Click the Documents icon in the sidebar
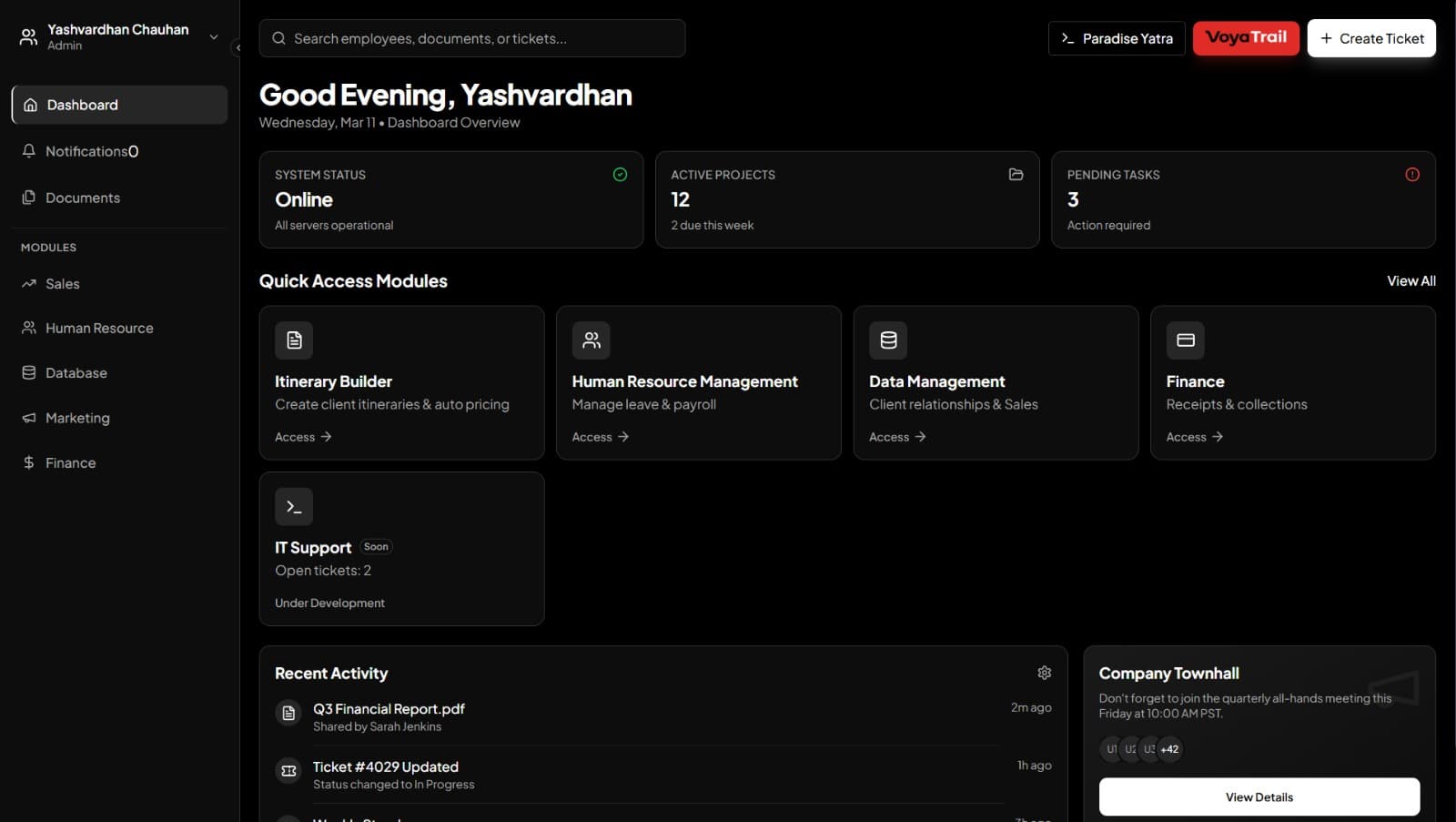The height and width of the screenshot is (822, 1456). [x=28, y=197]
